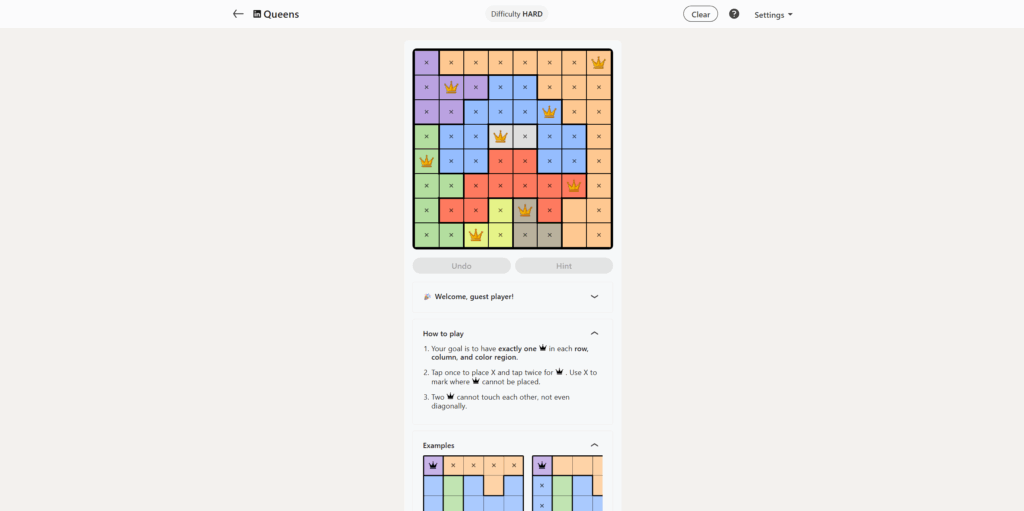Click the first example board thumbnail

pyautogui.click(x=473, y=483)
